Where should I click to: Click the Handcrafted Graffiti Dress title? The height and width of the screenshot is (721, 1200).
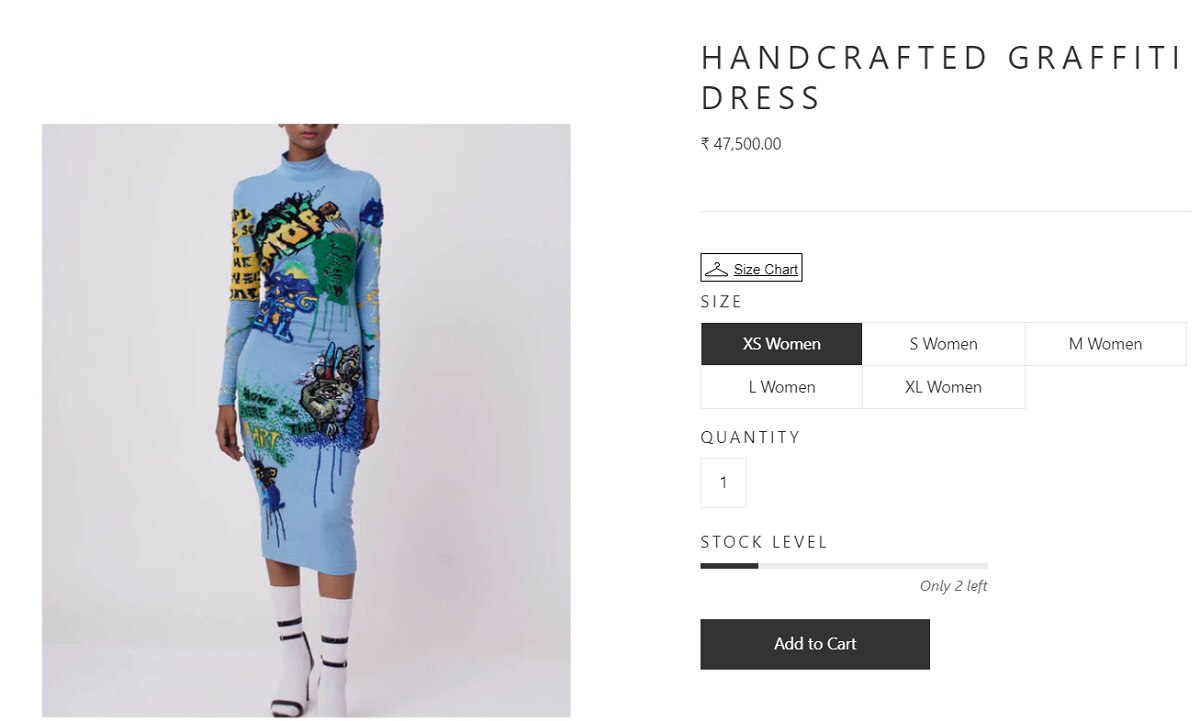[941, 77]
